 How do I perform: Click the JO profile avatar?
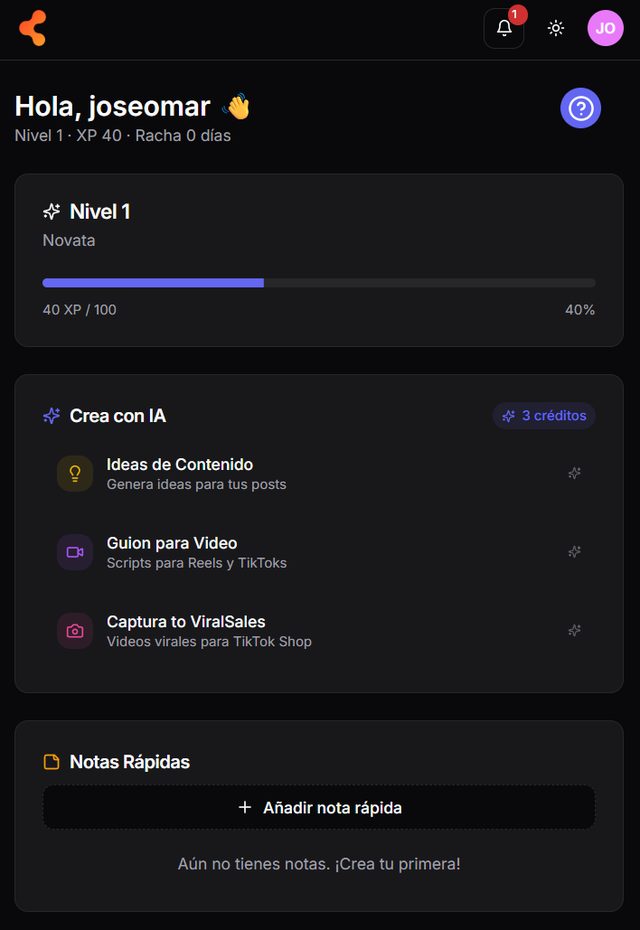(x=605, y=28)
